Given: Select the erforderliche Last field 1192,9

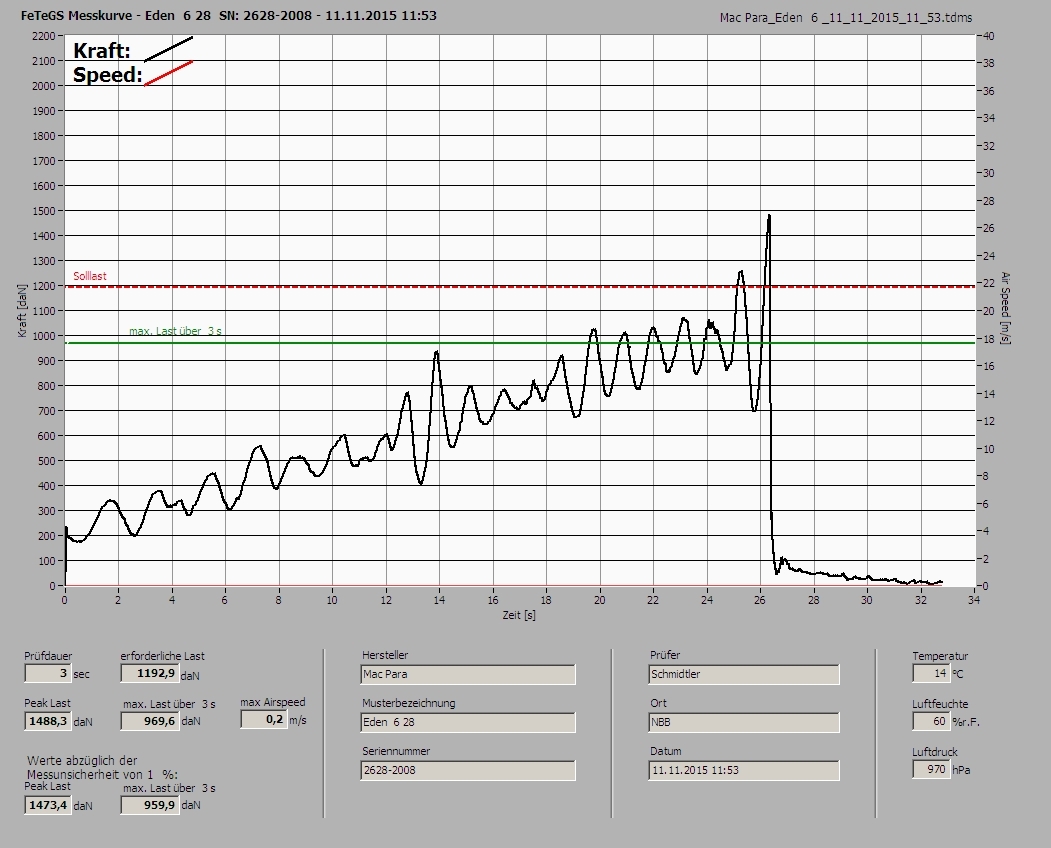Looking at the screenshot, I should 149,673.
